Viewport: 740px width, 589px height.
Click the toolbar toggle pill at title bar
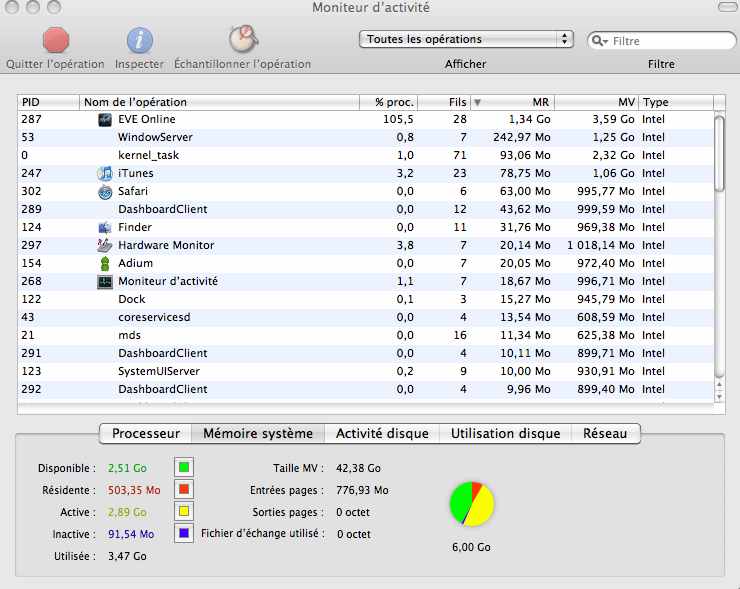coord(727,7)
